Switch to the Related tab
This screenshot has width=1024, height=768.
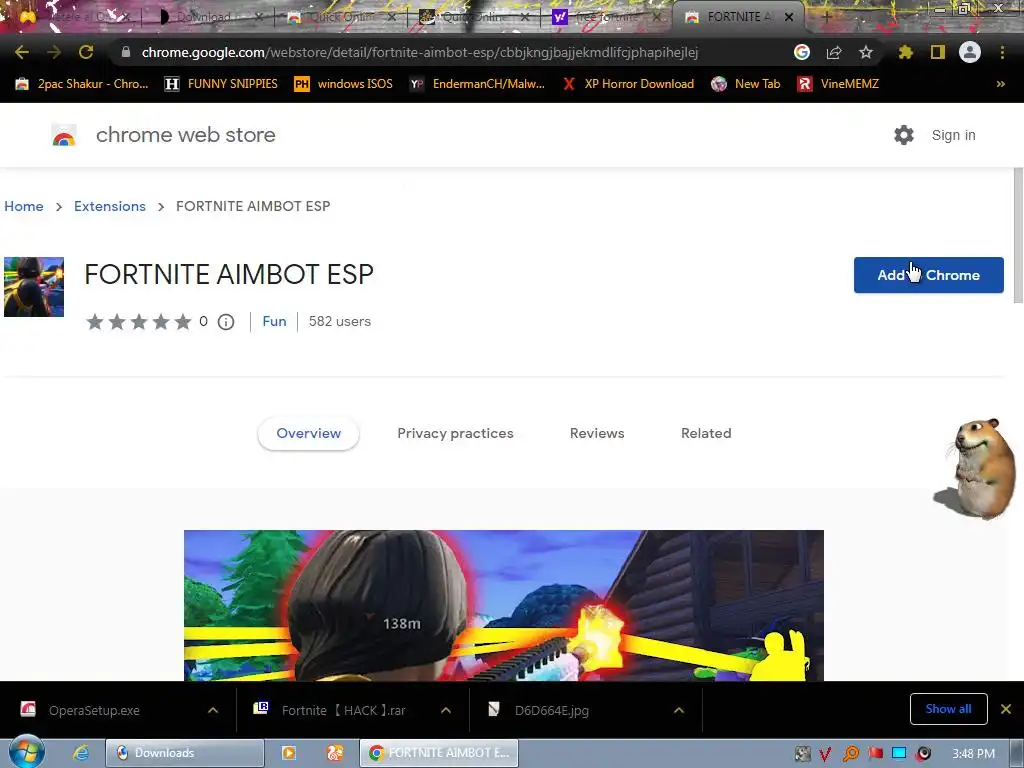[706, 434]
